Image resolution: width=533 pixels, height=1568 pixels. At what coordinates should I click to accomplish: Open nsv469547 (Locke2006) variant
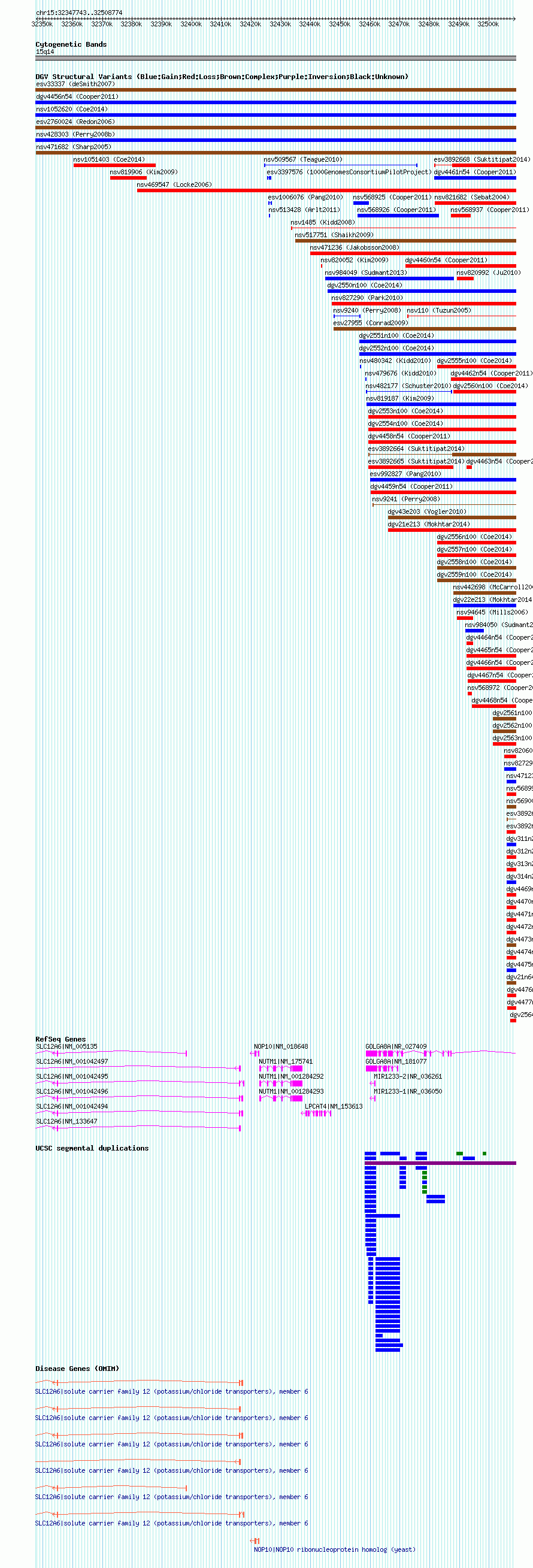(x=326, y=190)
